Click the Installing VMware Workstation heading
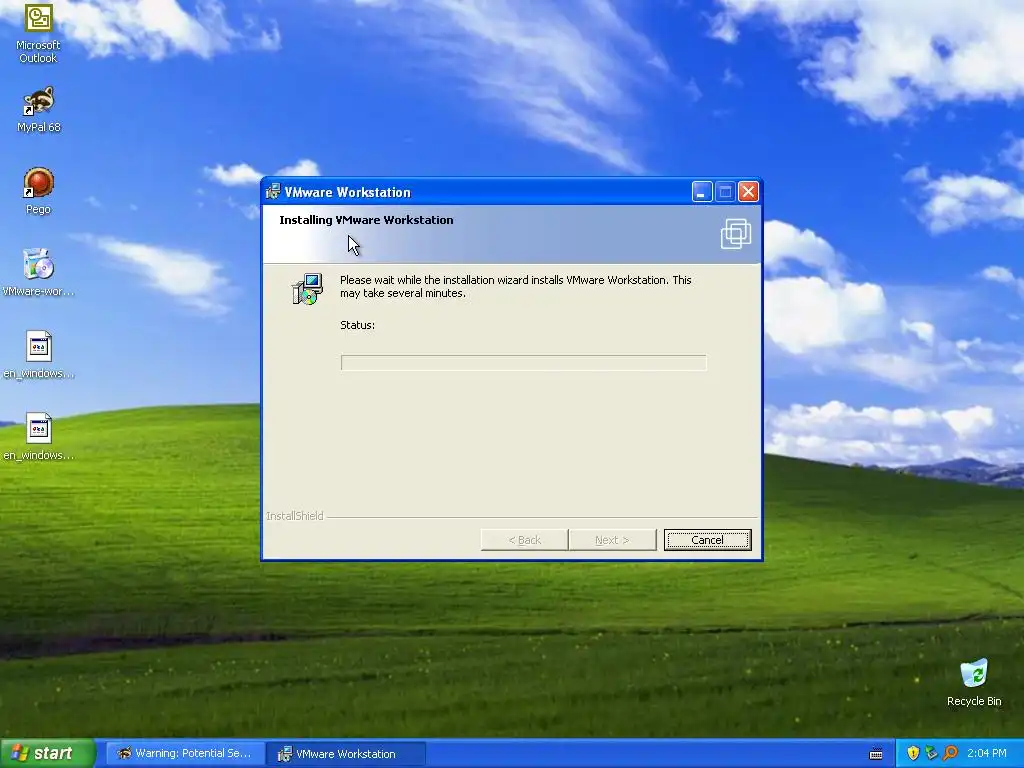 click(366, 220)
